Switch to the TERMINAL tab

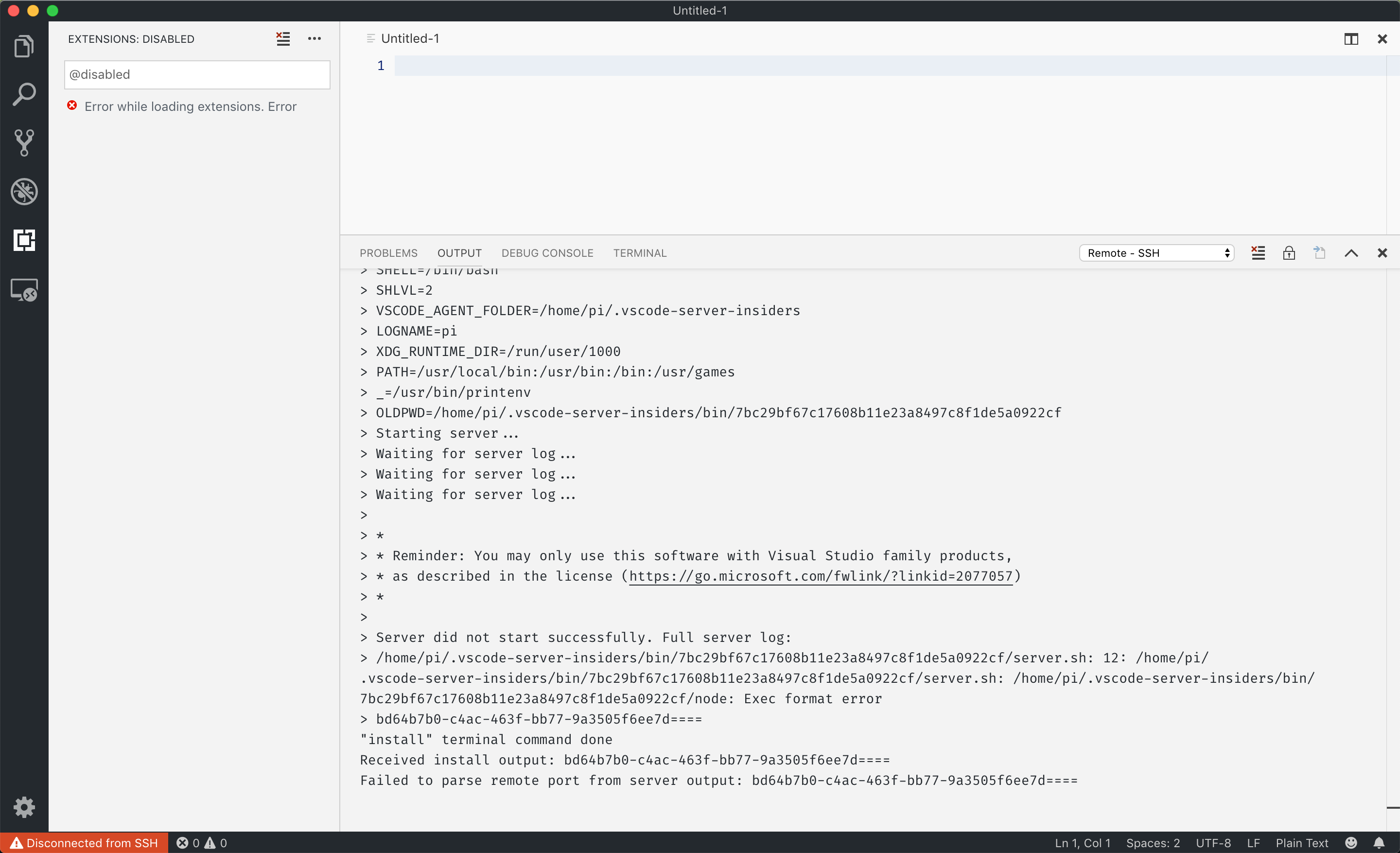(640, 253)
